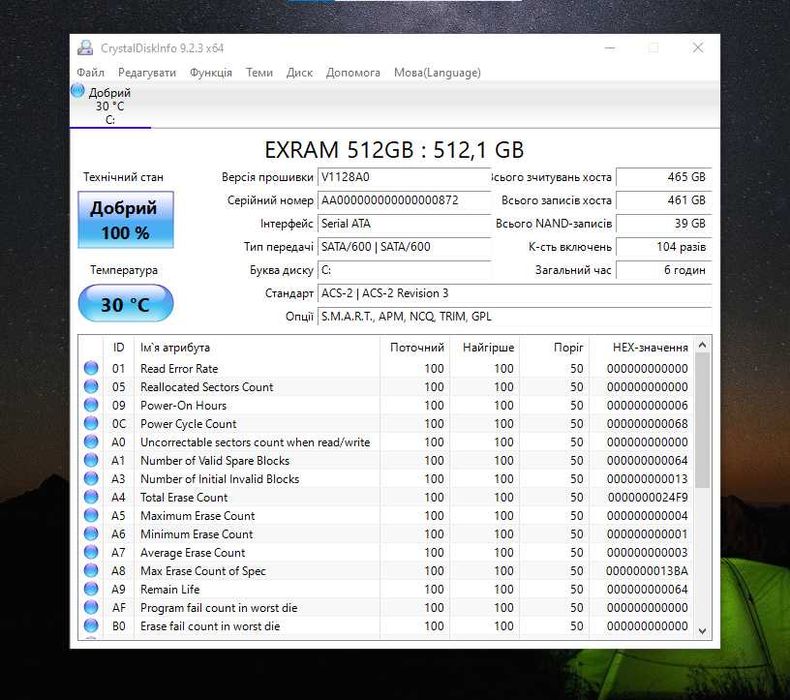The width and height of the screenshot is (790, 700).
Task: Click the serial number field AA000000000000000872
Action: point(404,200)
